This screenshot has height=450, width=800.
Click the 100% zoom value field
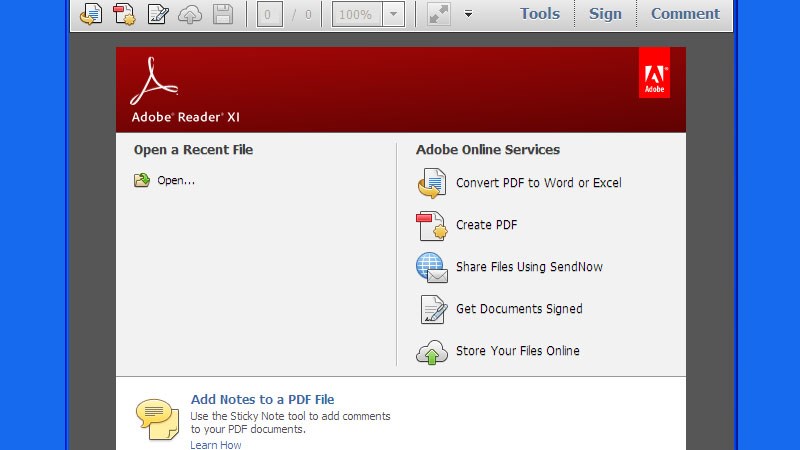tap(356, 14)
